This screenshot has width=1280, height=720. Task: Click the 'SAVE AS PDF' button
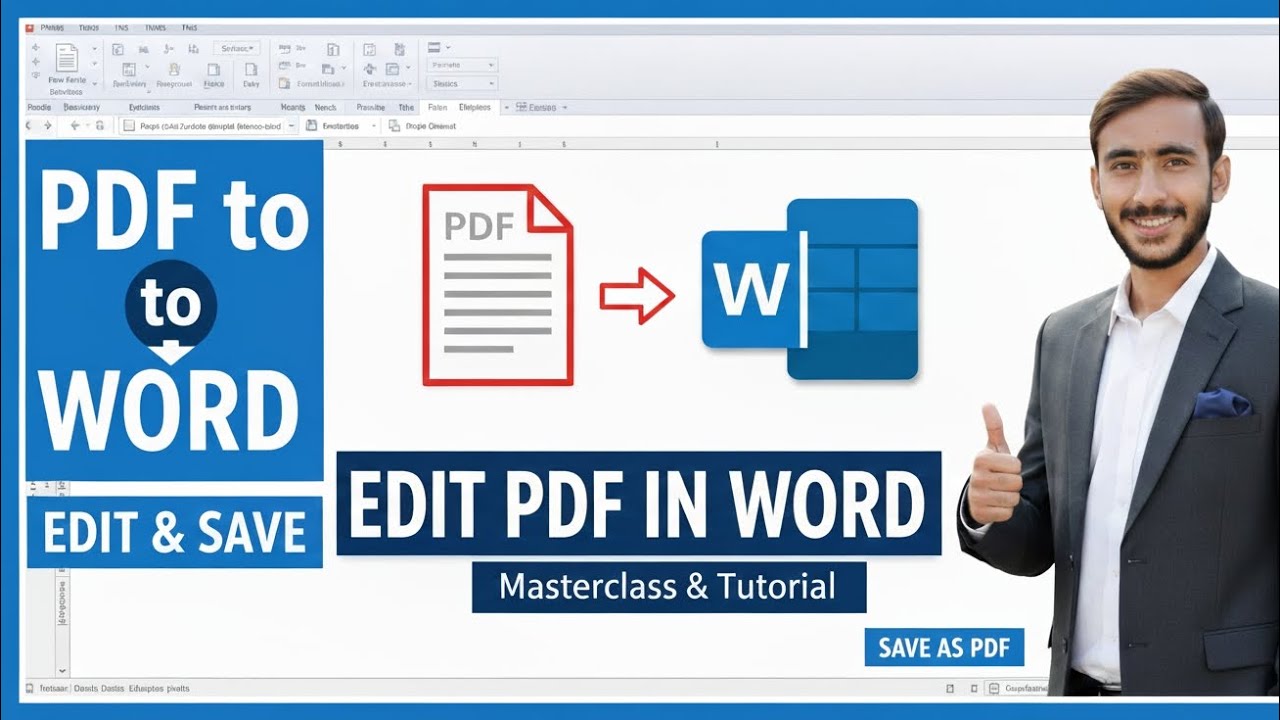[x=944, y=647]
